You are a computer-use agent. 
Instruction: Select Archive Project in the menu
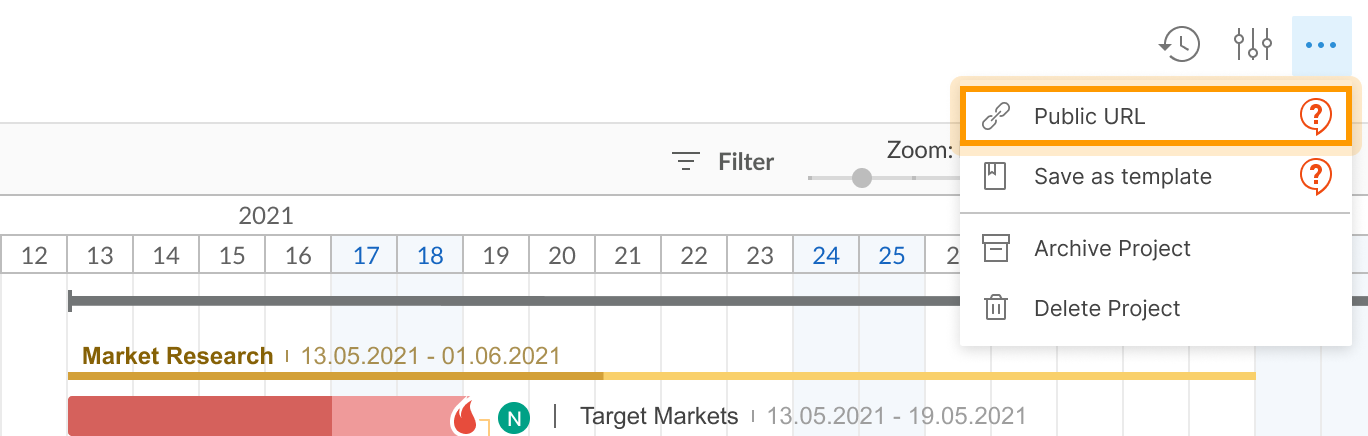1112,248
